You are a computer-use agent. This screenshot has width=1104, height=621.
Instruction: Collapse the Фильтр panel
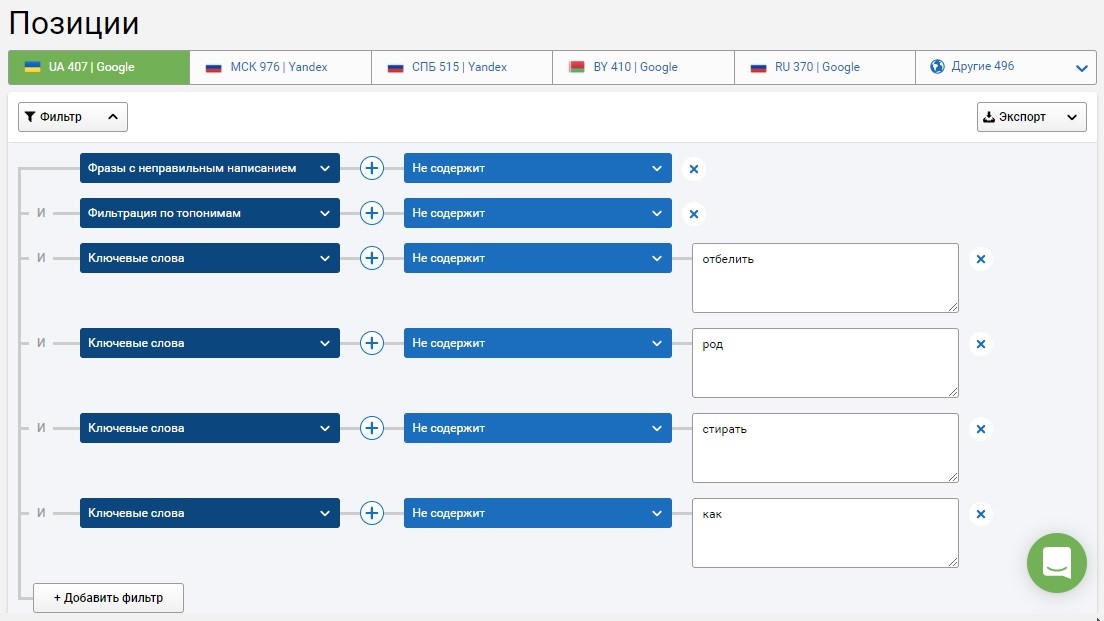click(x=73, y=117)
